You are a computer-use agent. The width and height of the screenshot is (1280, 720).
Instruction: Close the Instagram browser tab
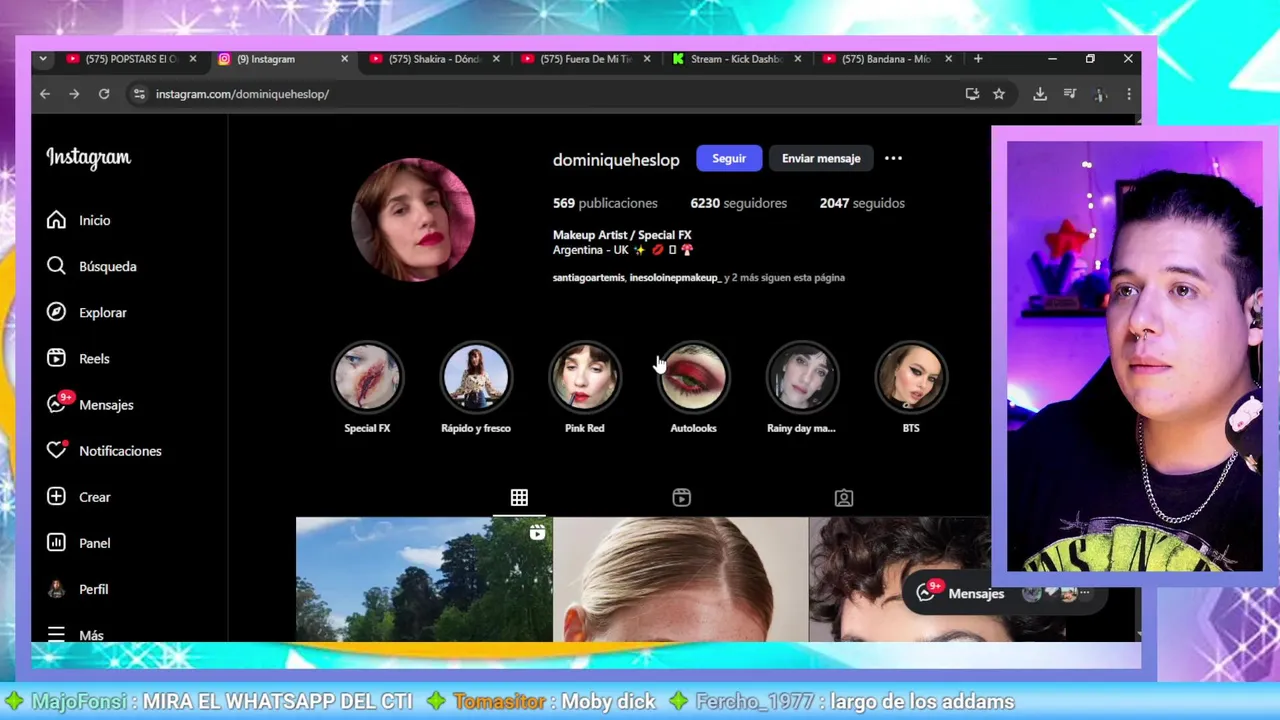click(344, 59)
